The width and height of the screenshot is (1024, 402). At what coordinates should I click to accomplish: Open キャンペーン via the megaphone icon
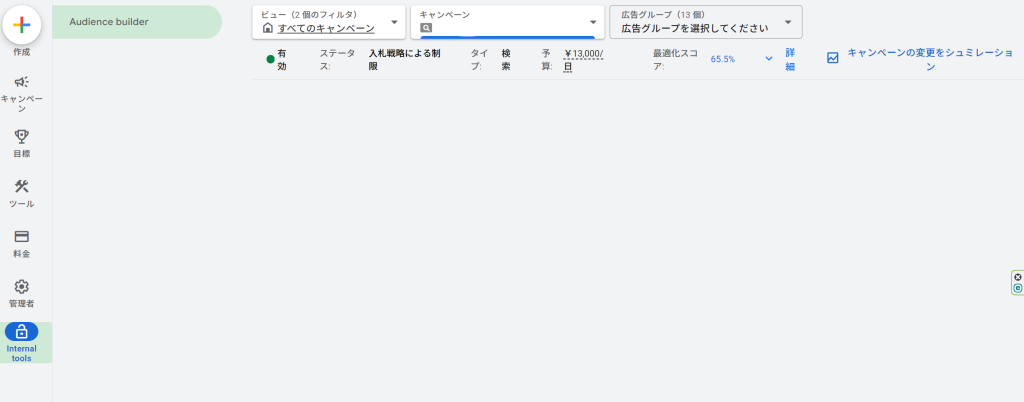(21, 82)
